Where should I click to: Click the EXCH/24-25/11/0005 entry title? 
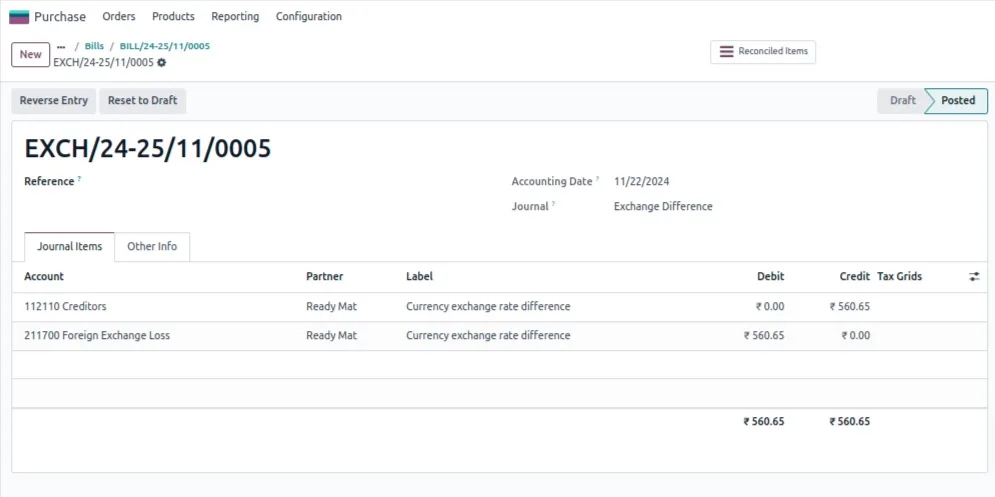click(x=148, y=149)
